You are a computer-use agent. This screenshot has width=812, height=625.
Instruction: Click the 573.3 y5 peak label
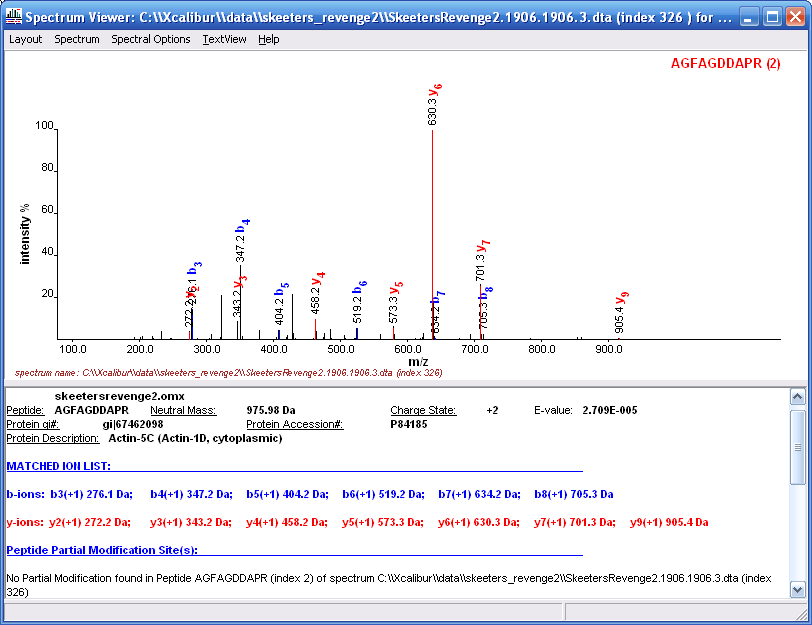pos(395,303)
